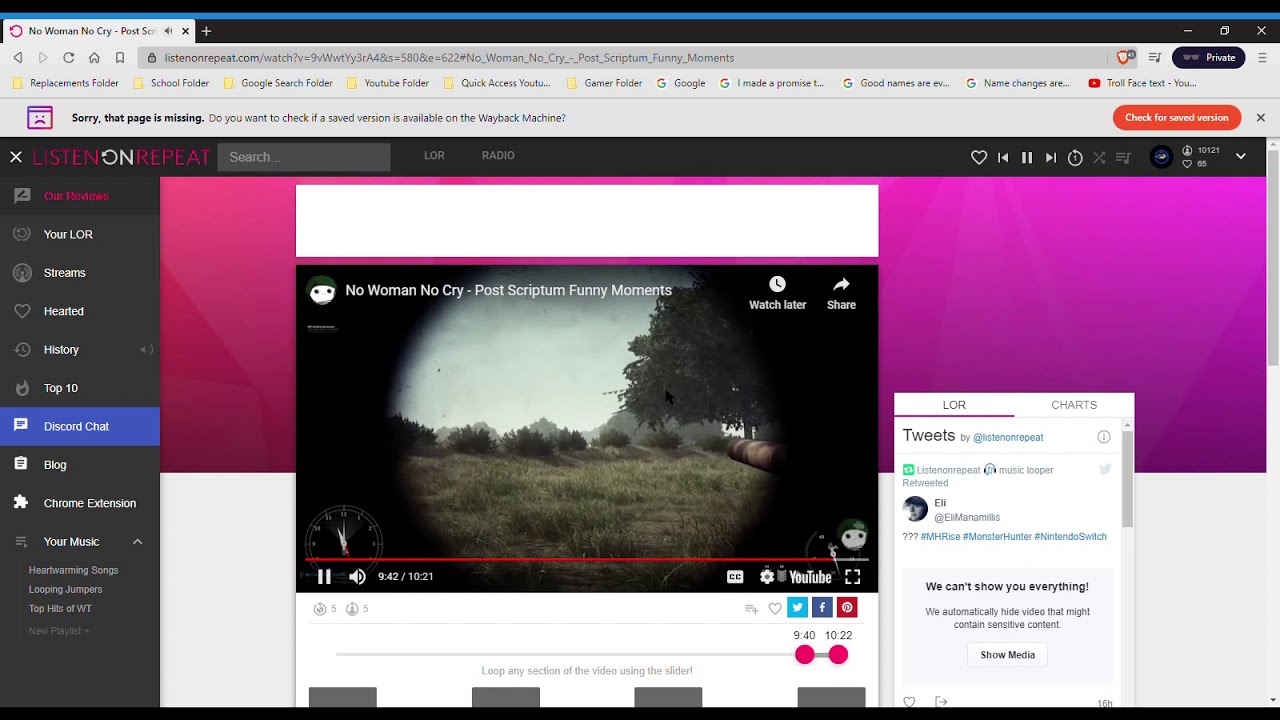The width and height of the screenshot is (1280, 720).
Task: Click the Search input field
Action: click(x=304, y=157)
